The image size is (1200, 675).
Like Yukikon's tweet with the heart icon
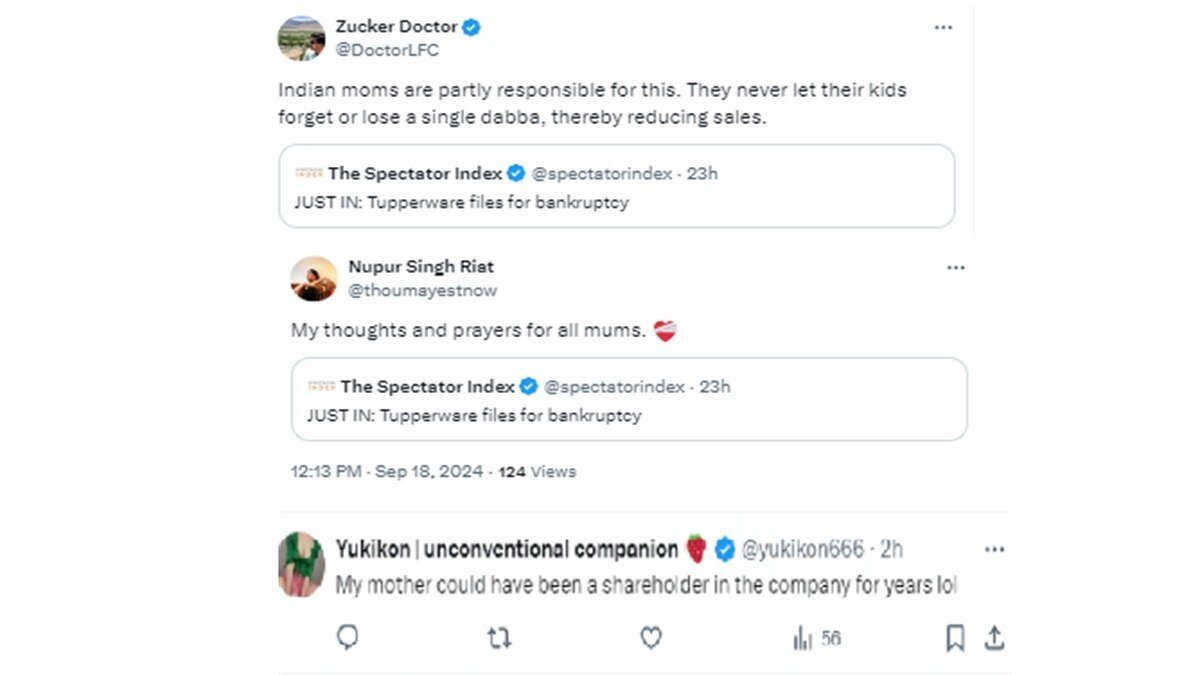[651, 638]
